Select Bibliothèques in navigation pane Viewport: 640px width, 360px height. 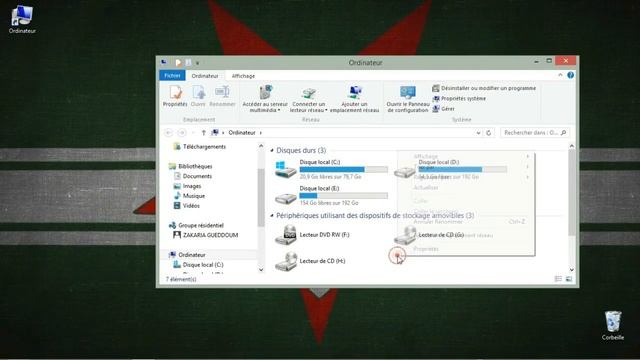pos(191,166)
